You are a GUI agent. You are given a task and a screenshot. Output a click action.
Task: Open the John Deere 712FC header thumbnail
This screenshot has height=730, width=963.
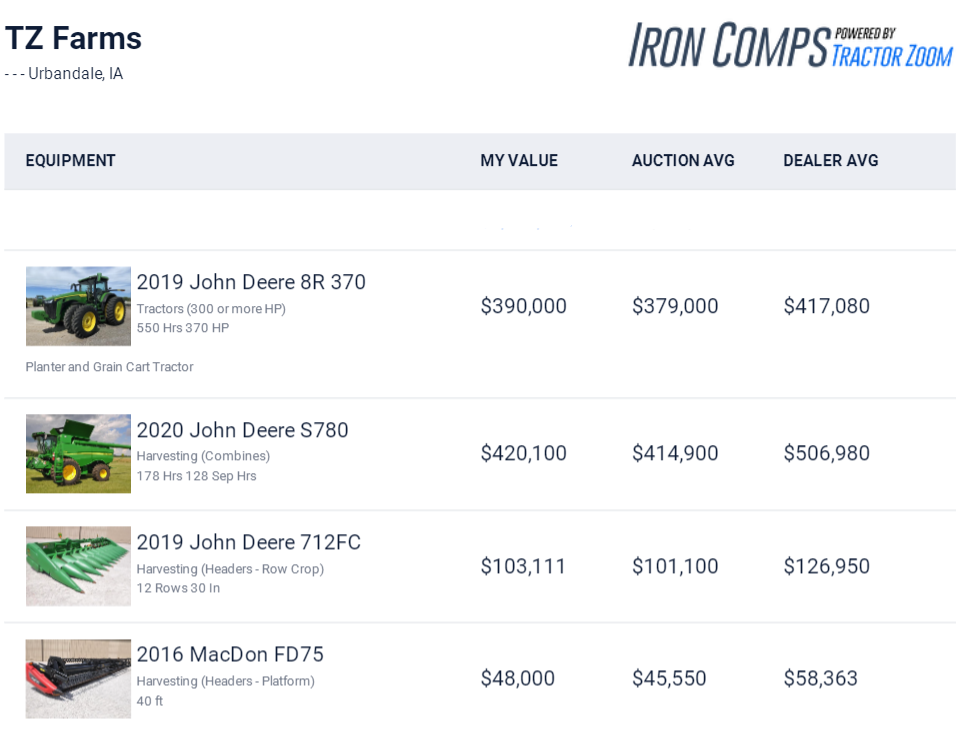click(78, 566)
